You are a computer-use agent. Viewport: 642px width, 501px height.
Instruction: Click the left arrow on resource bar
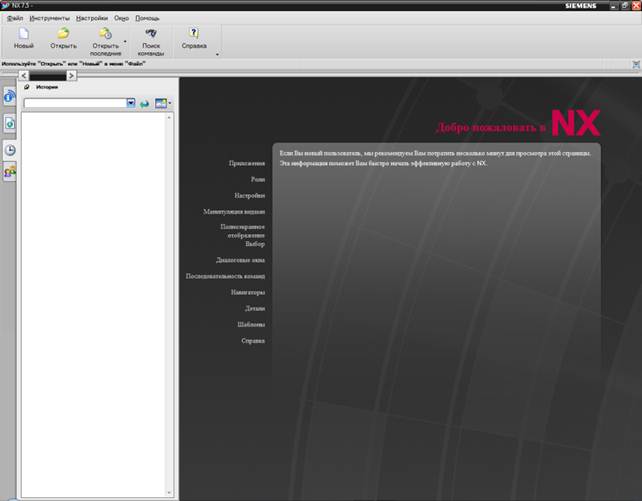pyautogui.click(x=24, y=75)
